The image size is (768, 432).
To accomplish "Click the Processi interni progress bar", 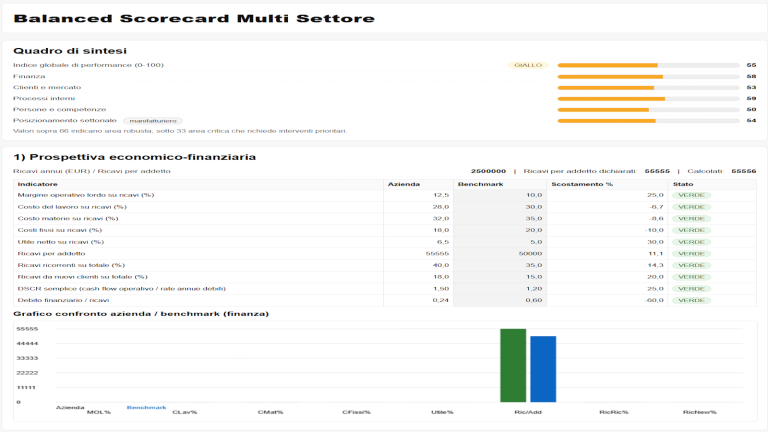I will click(648, 98).
